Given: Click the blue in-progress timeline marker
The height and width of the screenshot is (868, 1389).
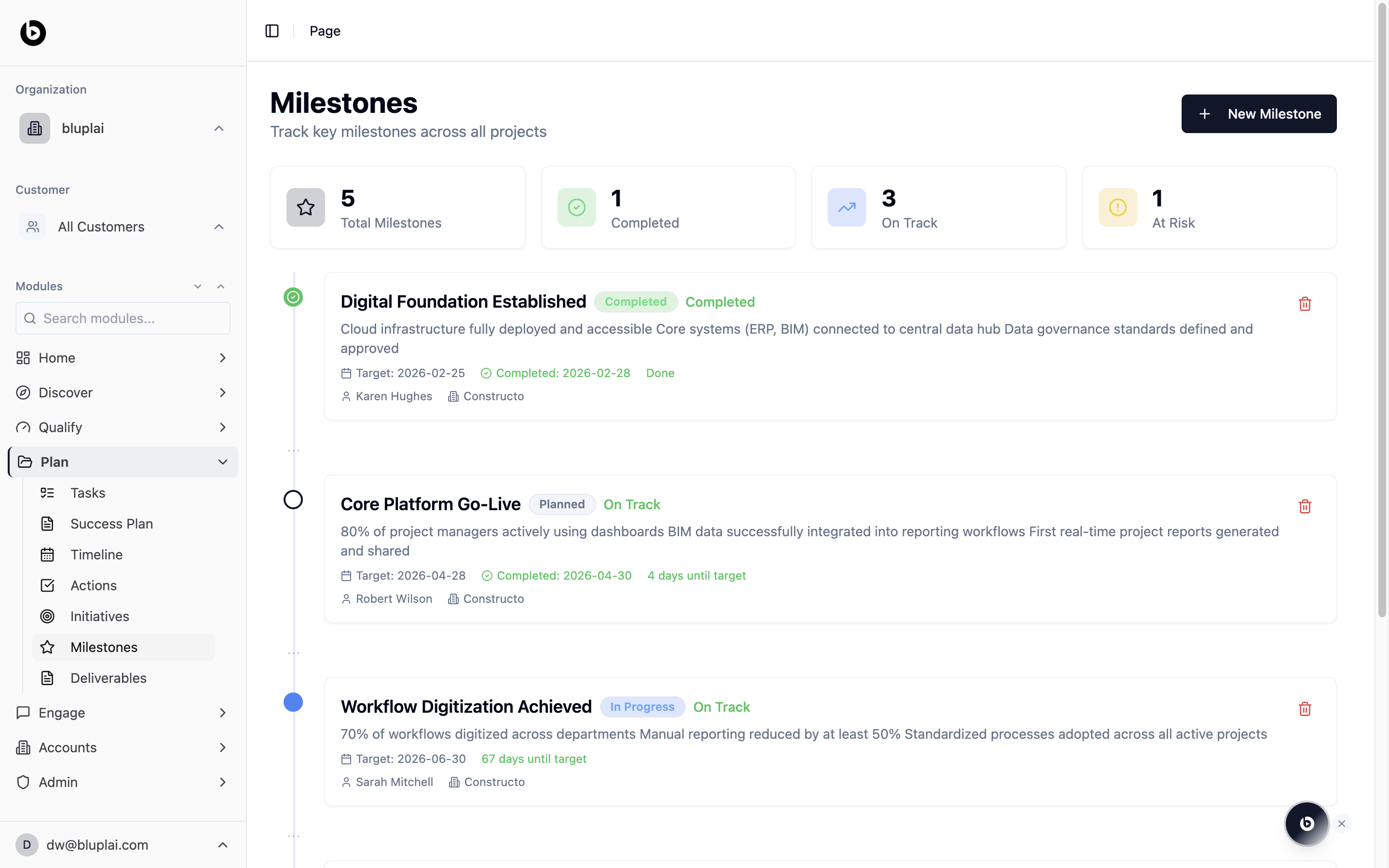Looking at the screenshot, I should pyautogui.click(x=293, y=702).
